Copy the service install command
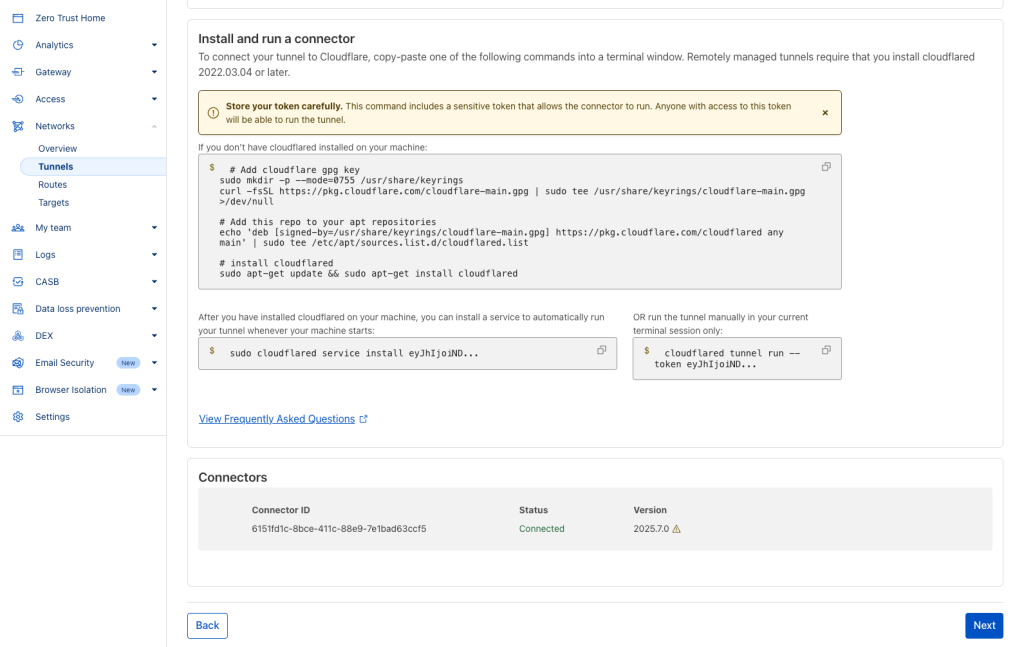Image resolution: width=1024 pixels, height=647 pixels. pos(601,350)
